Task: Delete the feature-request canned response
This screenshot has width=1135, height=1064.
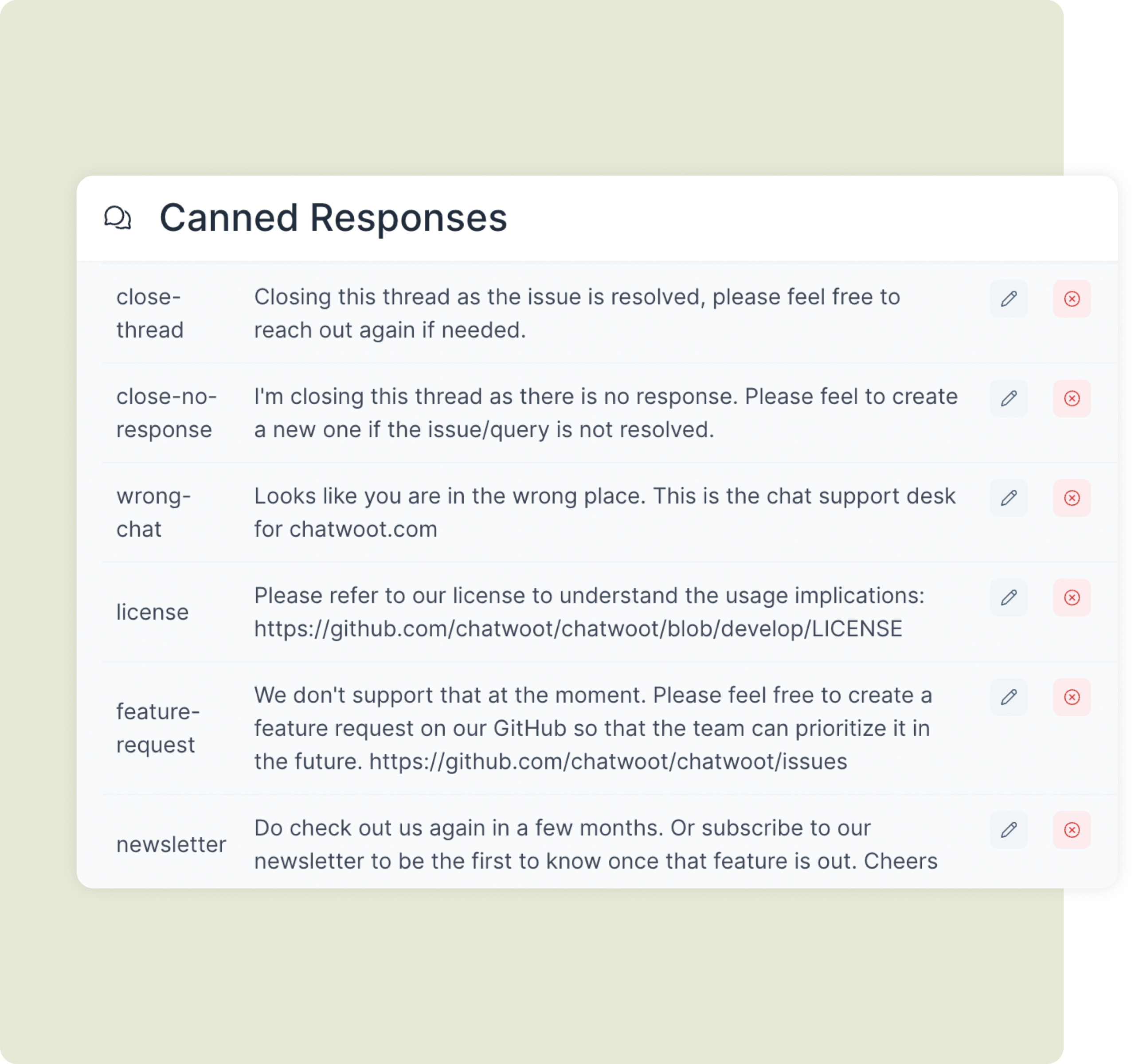Action: tap(1072, 697)
